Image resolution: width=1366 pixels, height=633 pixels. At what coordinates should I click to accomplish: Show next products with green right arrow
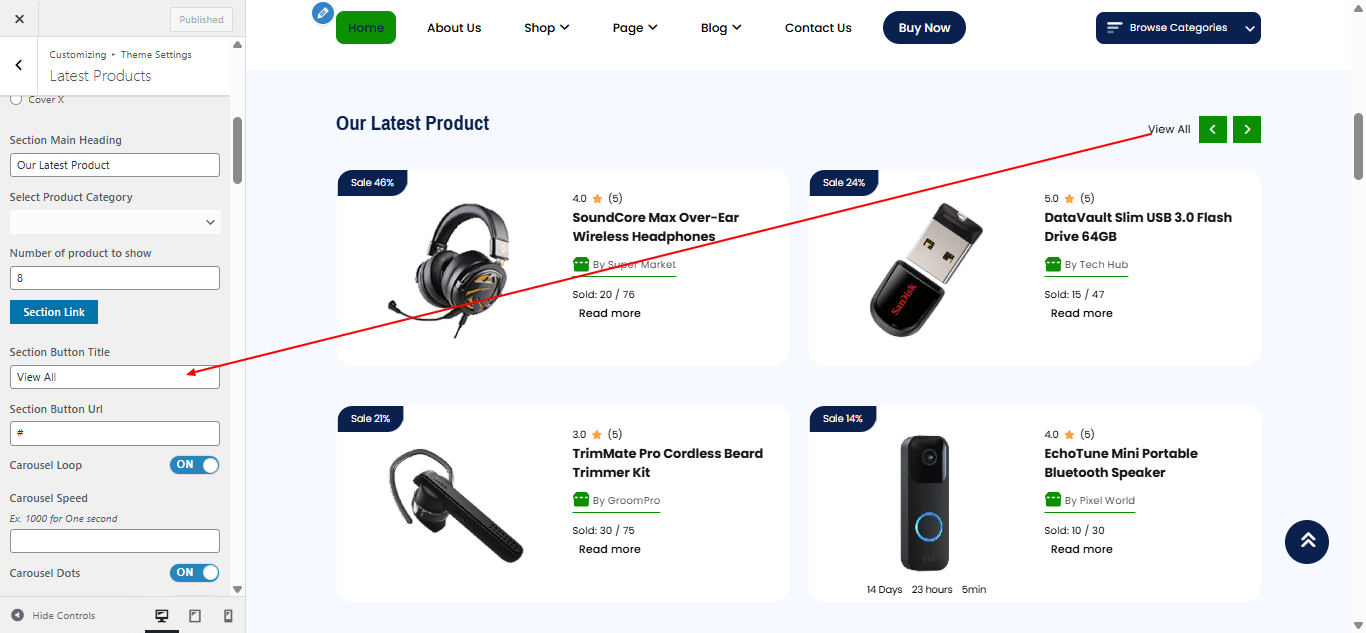click(1247, 129)
